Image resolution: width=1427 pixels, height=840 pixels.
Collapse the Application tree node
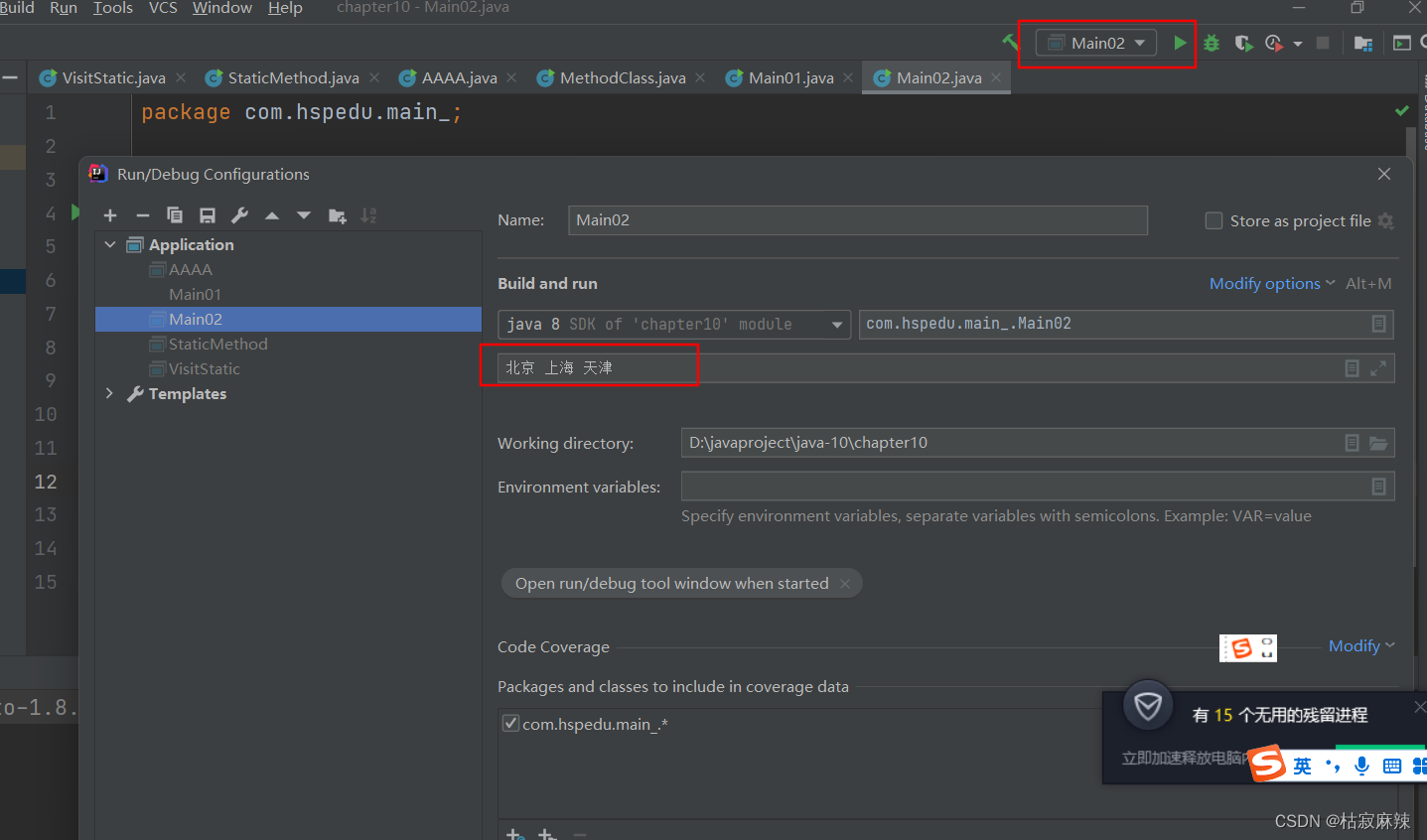(x=110, y=244)
